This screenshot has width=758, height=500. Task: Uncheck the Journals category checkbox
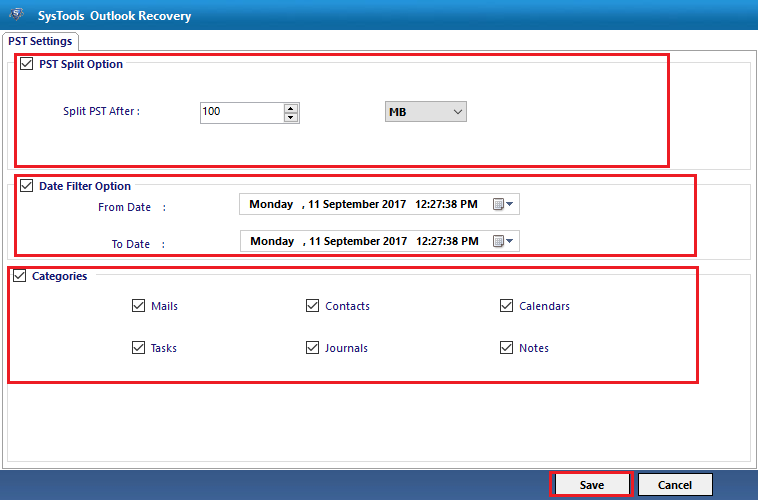tap(312, 348)
